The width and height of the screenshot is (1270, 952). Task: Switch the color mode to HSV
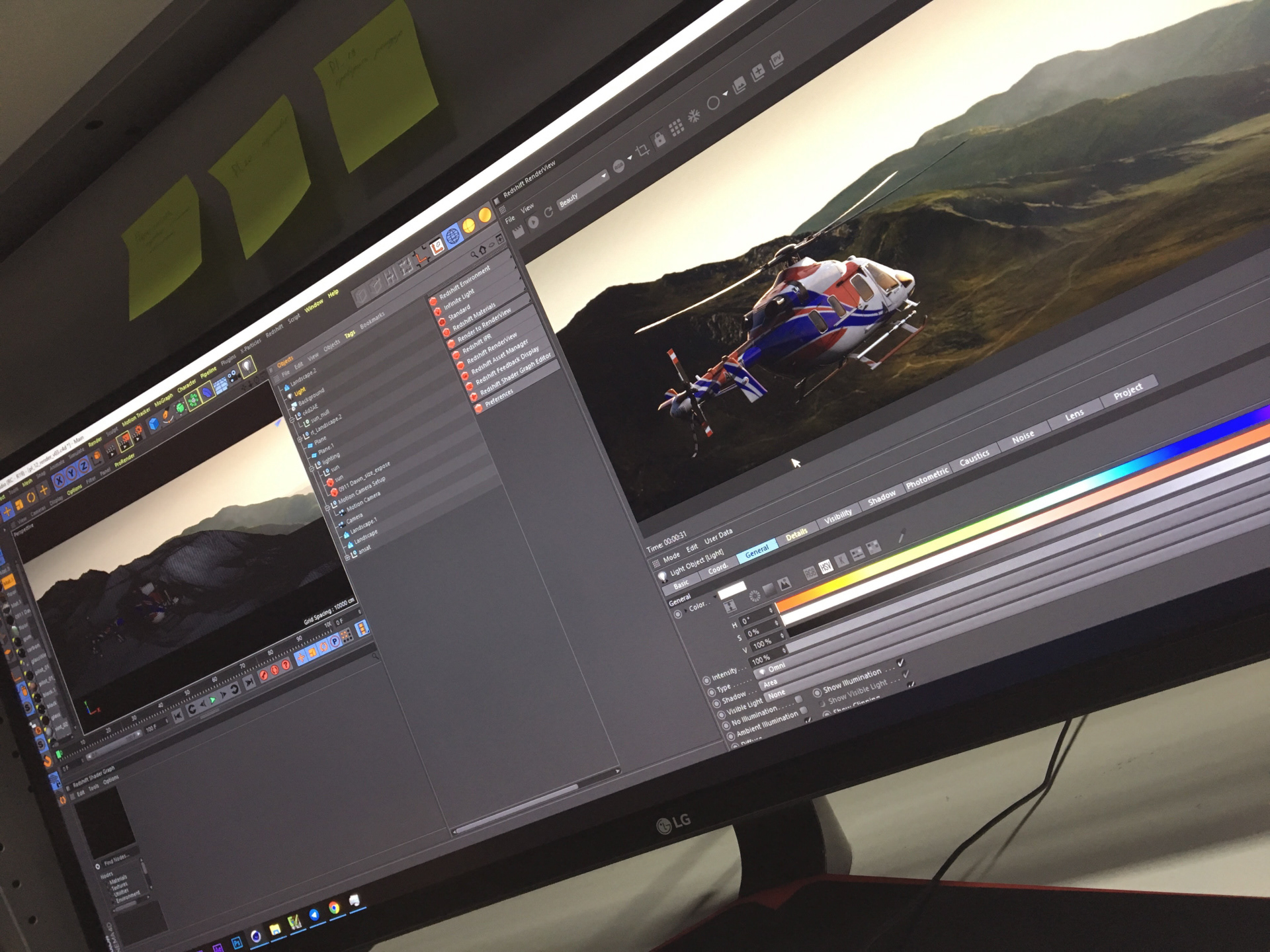point(825,567)
